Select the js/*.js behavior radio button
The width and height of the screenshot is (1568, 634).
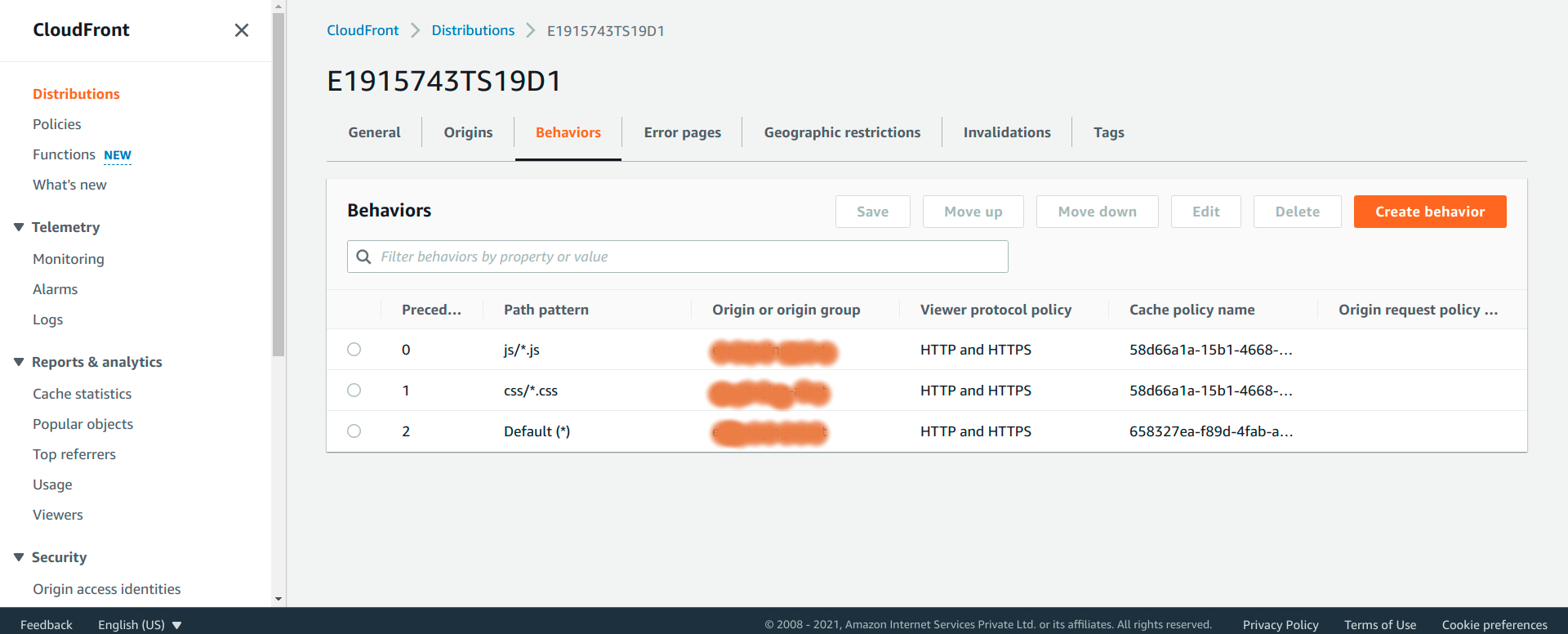tap(354, 350)
